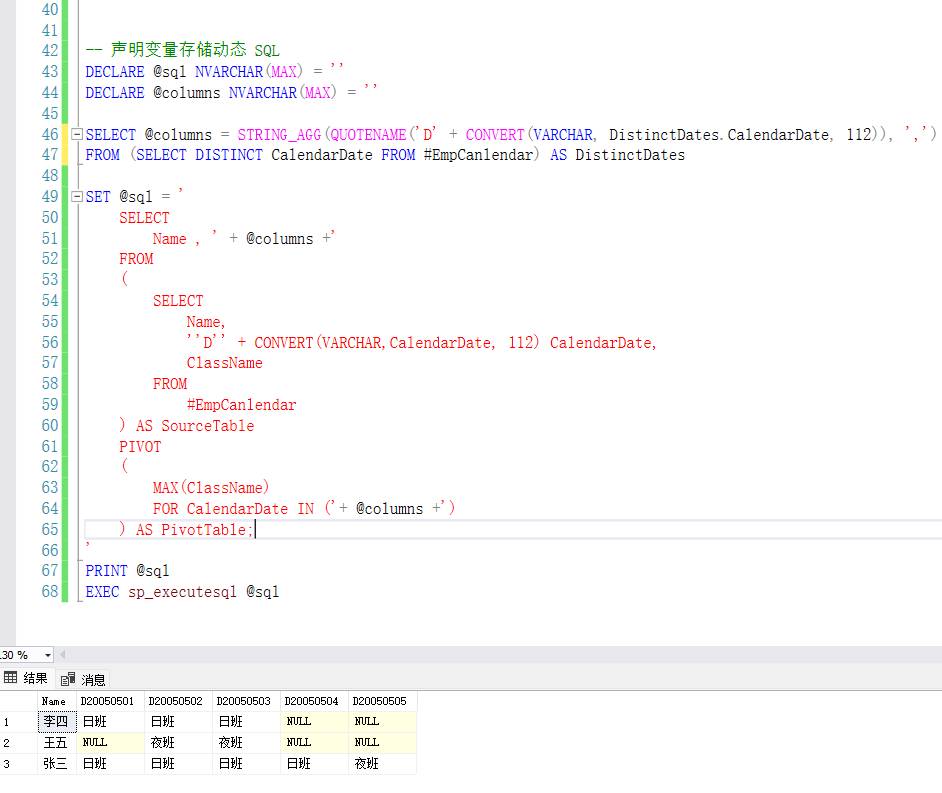The image size is (942, 793).
Task: Click 李四's NULL cell under D20050504
Action: [314, 722]
